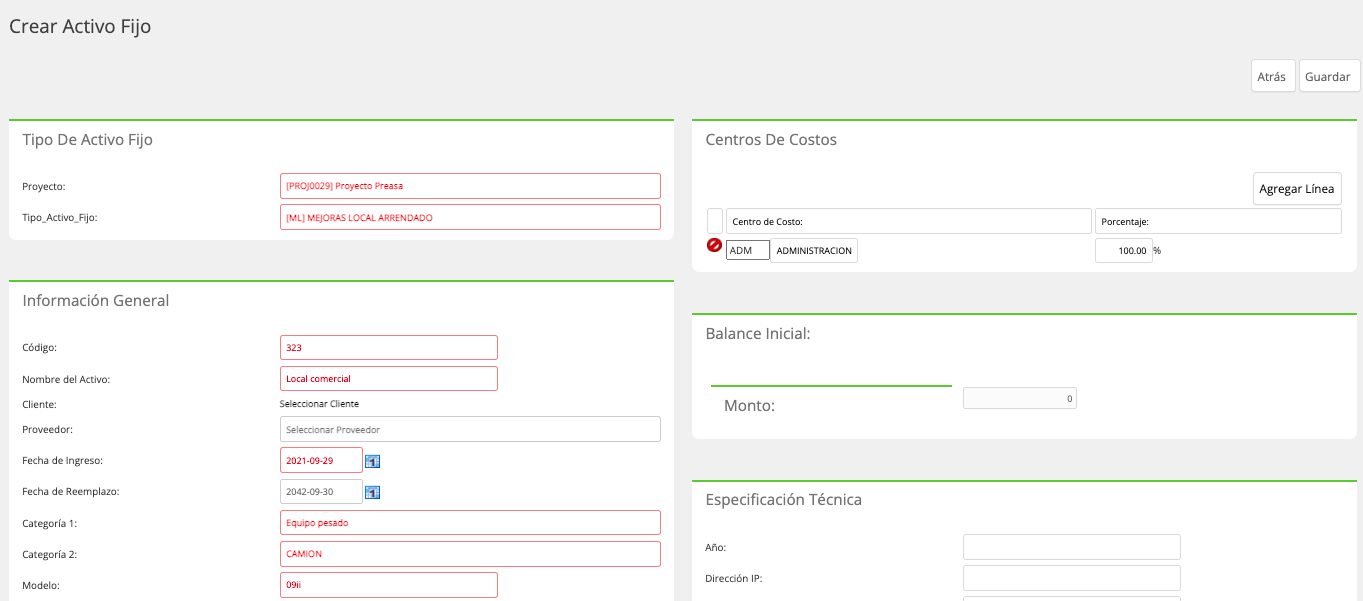This screenshot has height=601, width=1363.
Task: Select the Crear Activo Fijo page title
Action: click(80, 27)
